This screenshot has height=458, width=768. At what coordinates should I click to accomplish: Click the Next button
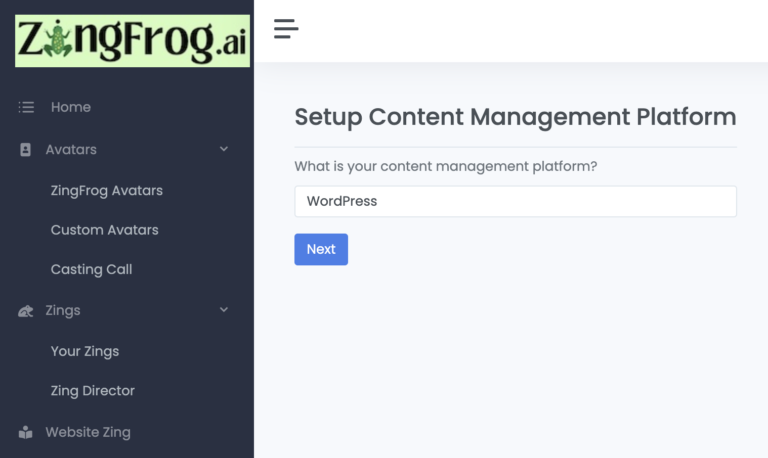[x=321, y=249]
